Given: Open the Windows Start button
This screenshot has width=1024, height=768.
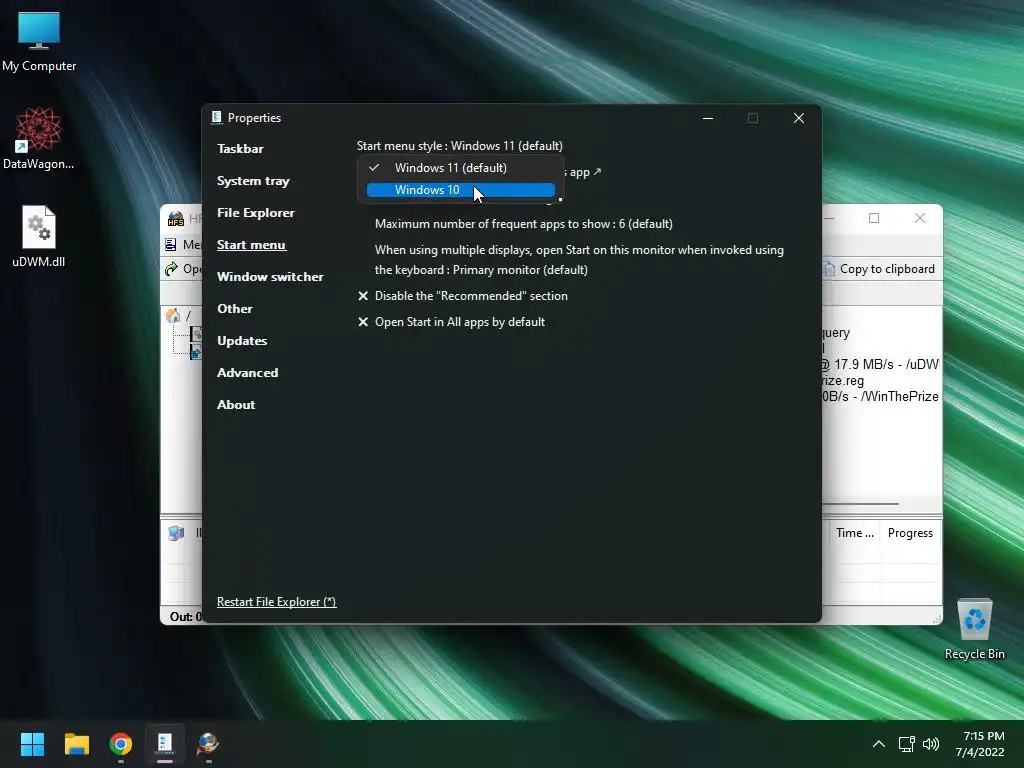Looking at the screenshot, I should tap(32, 744).
